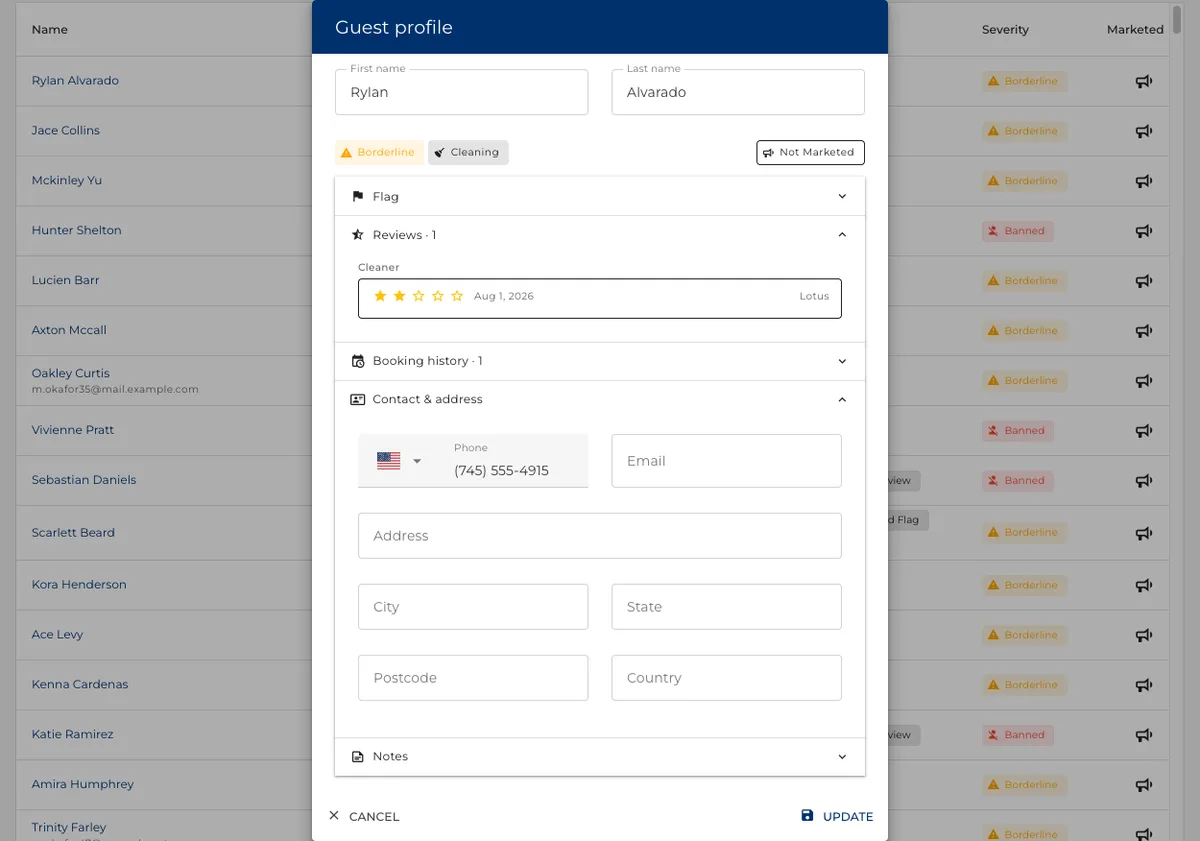Click megaphone icon in Vivienne Pratt row
The image size is (1200, 841).
pos(1144,431)
